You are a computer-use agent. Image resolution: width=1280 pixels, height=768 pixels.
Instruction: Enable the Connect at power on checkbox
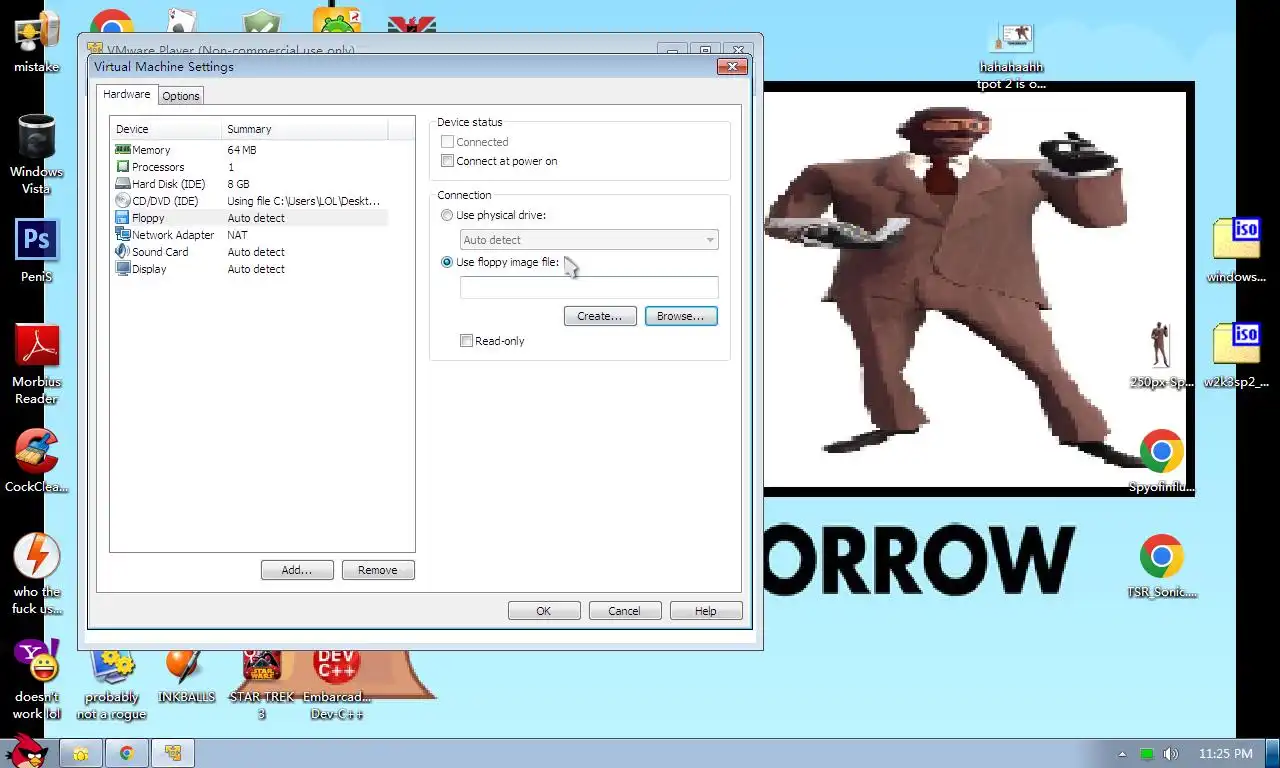click(x=448, y=161)
